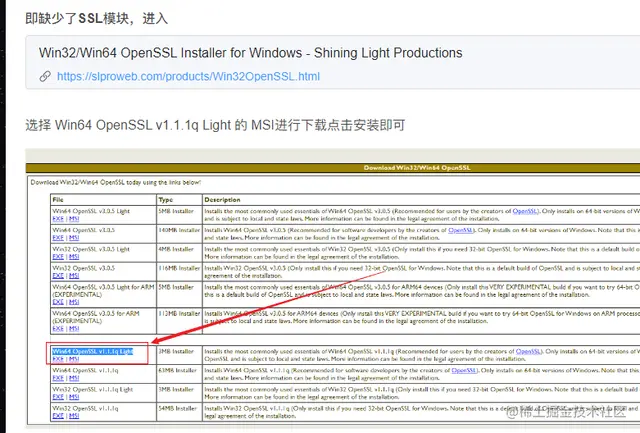
Task: Click the text '即缺少了SSL模块，进入'
Action: [x=96, y=18]
